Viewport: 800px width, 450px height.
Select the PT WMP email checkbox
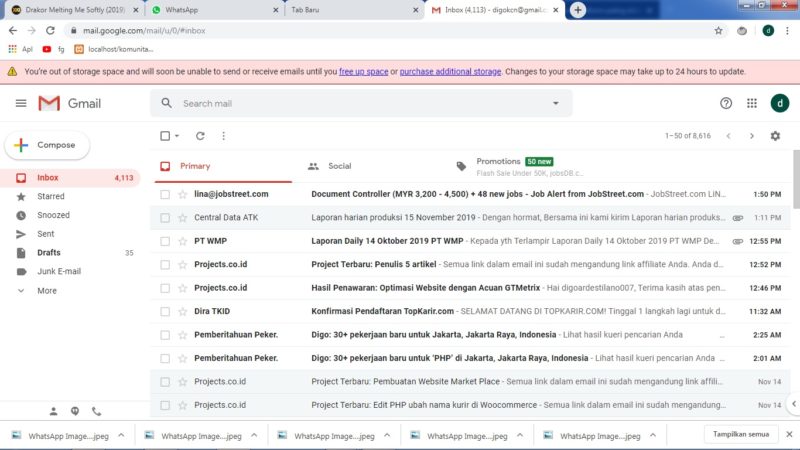(165, 241)
